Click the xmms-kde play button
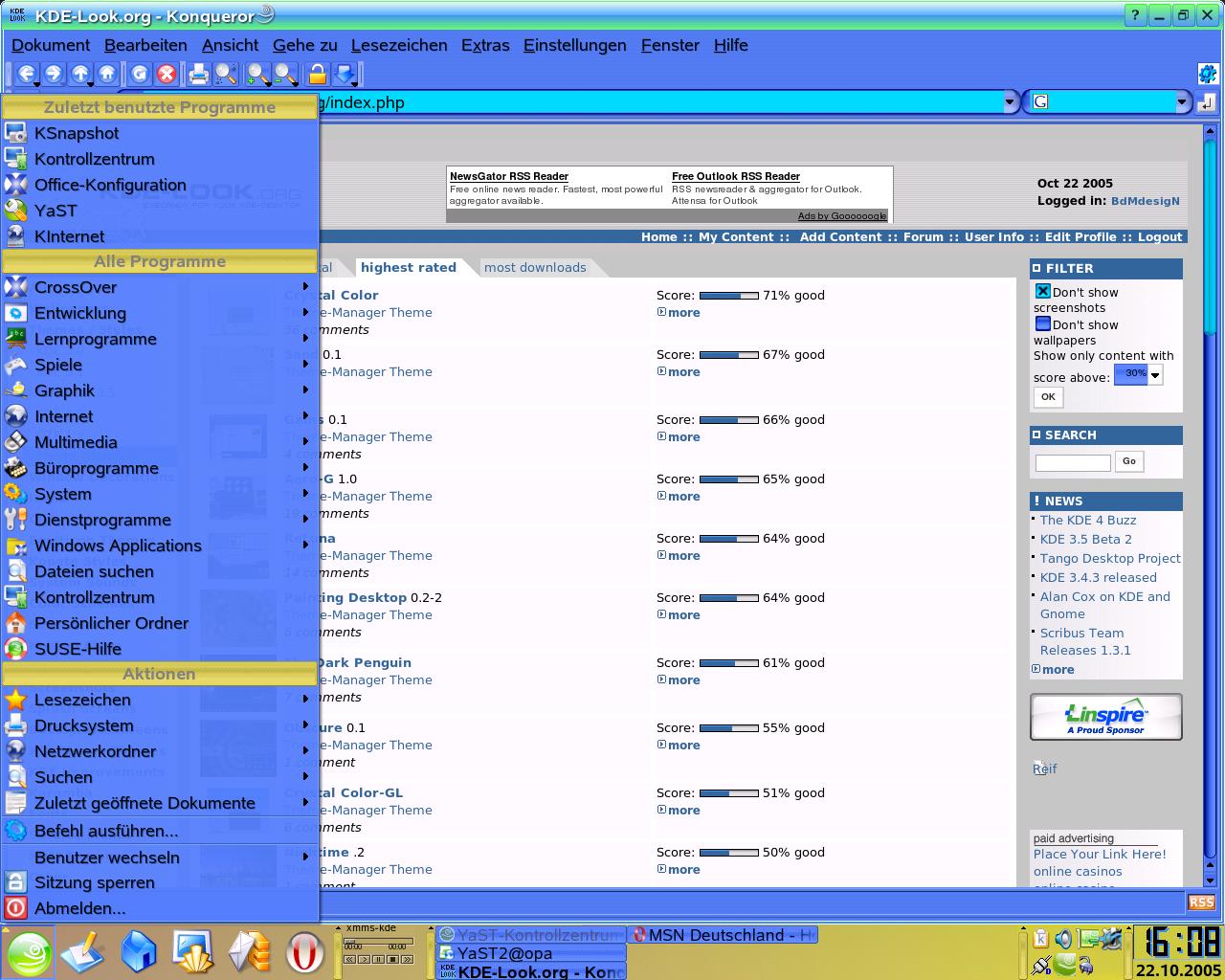 [365, 959]
